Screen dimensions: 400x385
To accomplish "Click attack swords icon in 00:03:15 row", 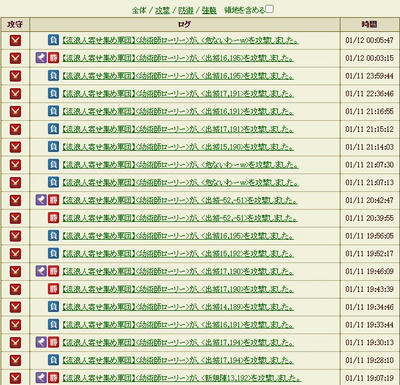I will click(15, 58).
